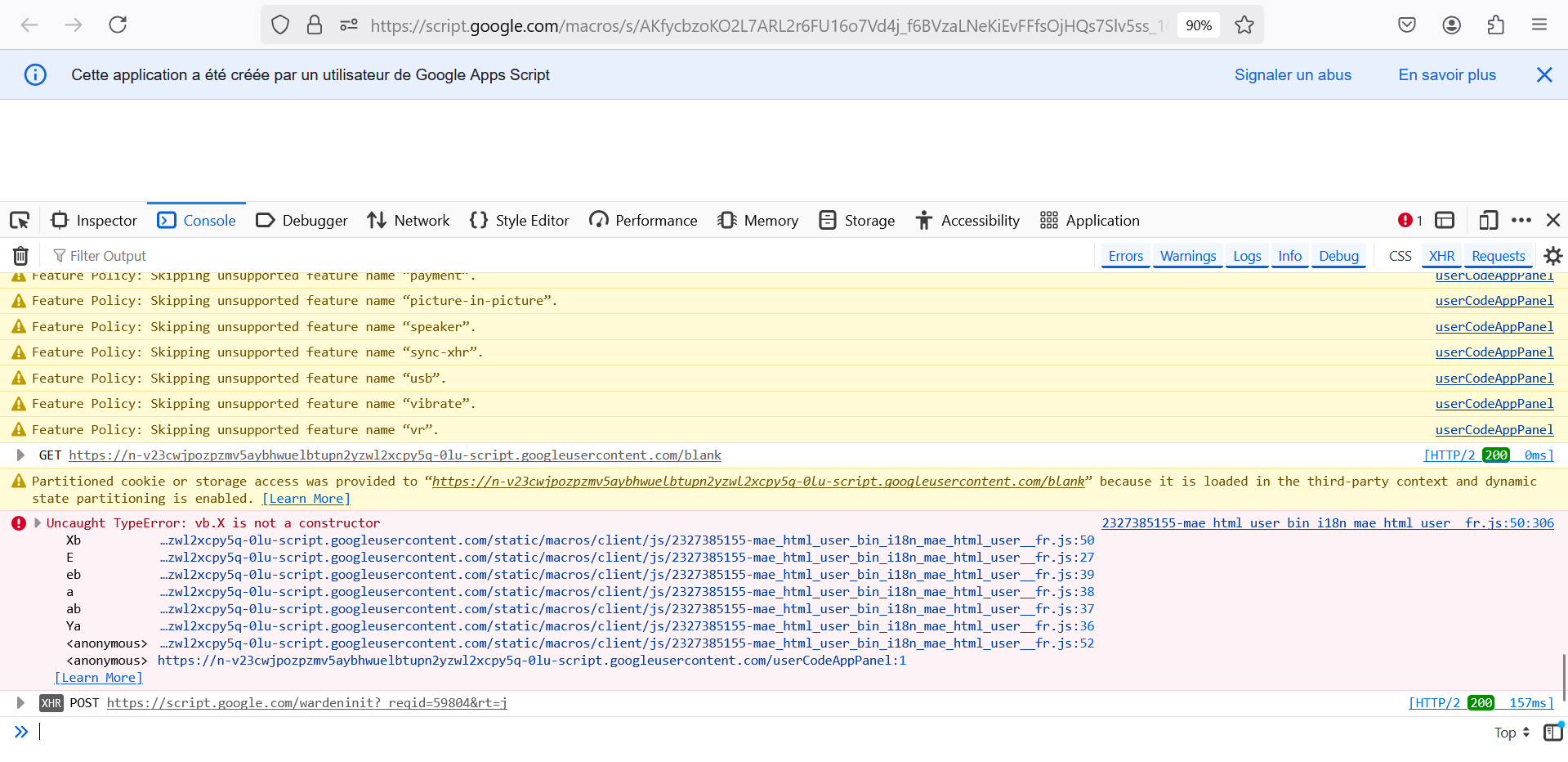Switch to the Debugger tab
Screen dimensions: 1568x762
[302, 220]
